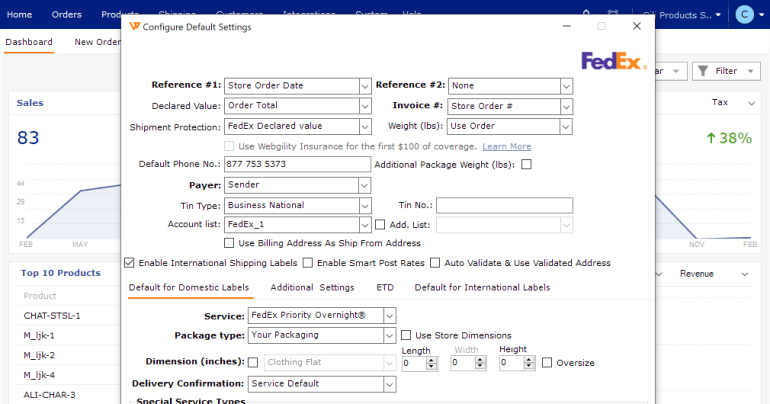The height and width of the screenshot is (404, 770).
Task: Select product M_ljk-4 row
Action: click(39, 375)
